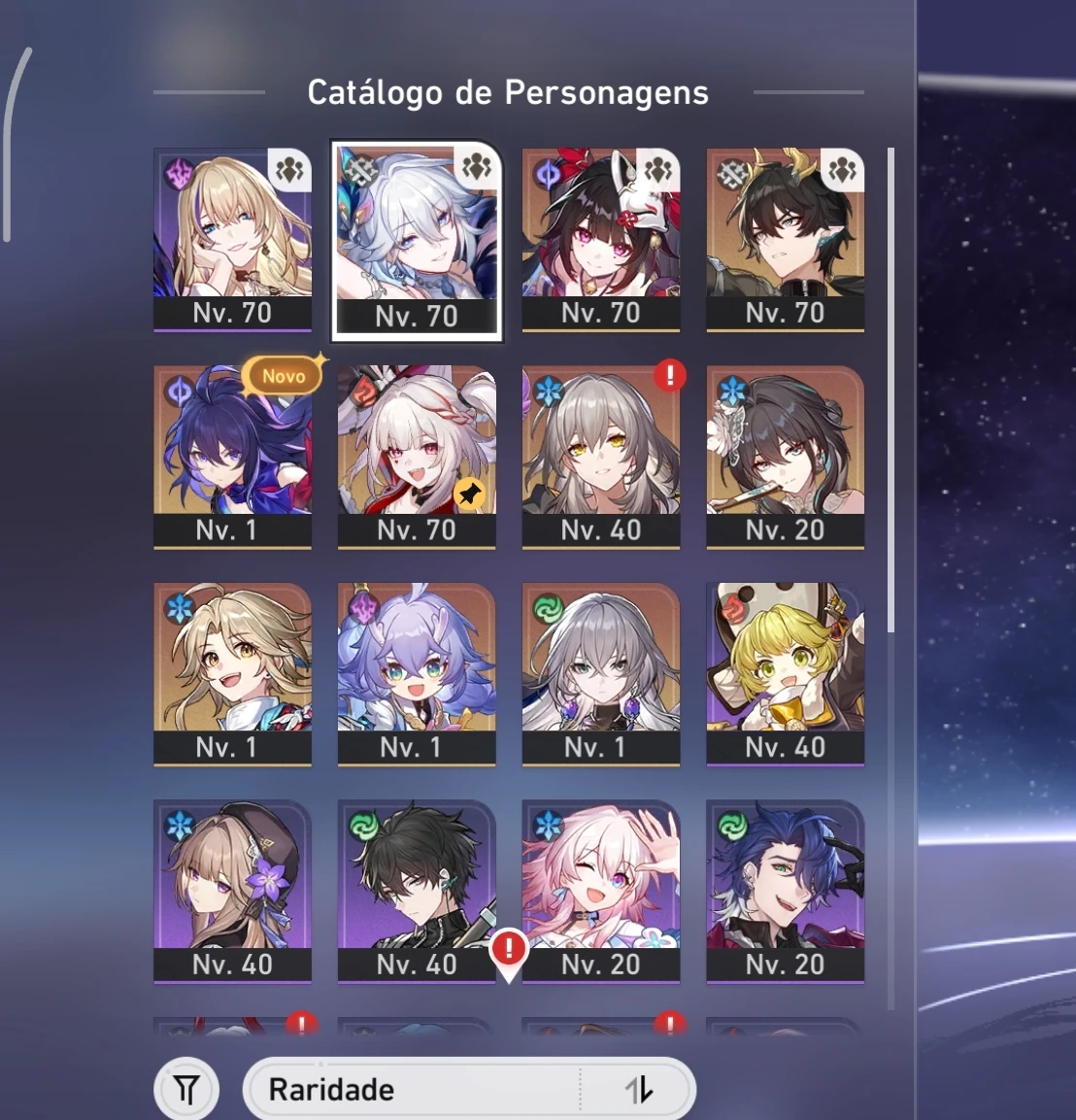Open the Raridade sort dropdown
Screen dimensions: 1076x1120
click(469, 1089)
